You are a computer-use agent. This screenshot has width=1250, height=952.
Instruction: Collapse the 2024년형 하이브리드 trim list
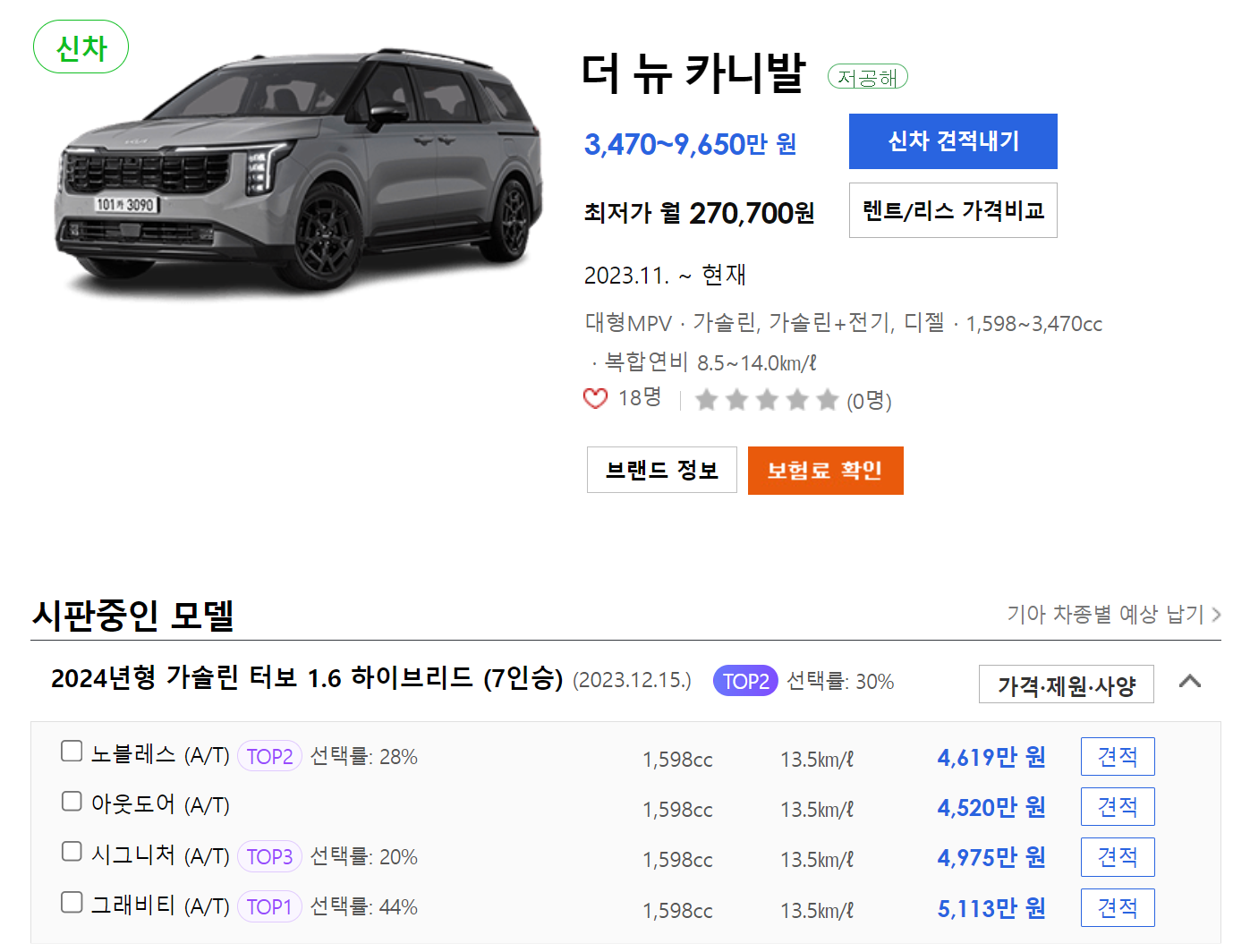(1190, 682)
